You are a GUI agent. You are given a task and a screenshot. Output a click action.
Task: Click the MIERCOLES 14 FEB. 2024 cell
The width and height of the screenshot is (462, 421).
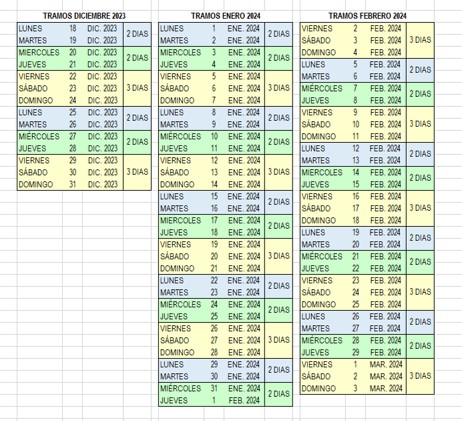(353, 172)
